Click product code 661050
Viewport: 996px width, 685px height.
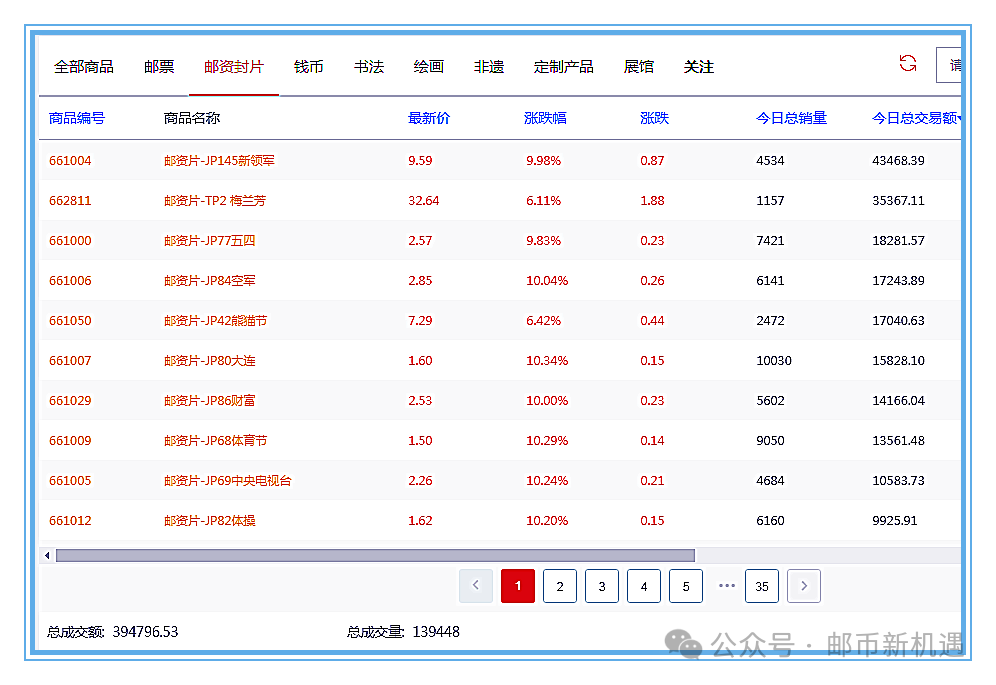70,321
